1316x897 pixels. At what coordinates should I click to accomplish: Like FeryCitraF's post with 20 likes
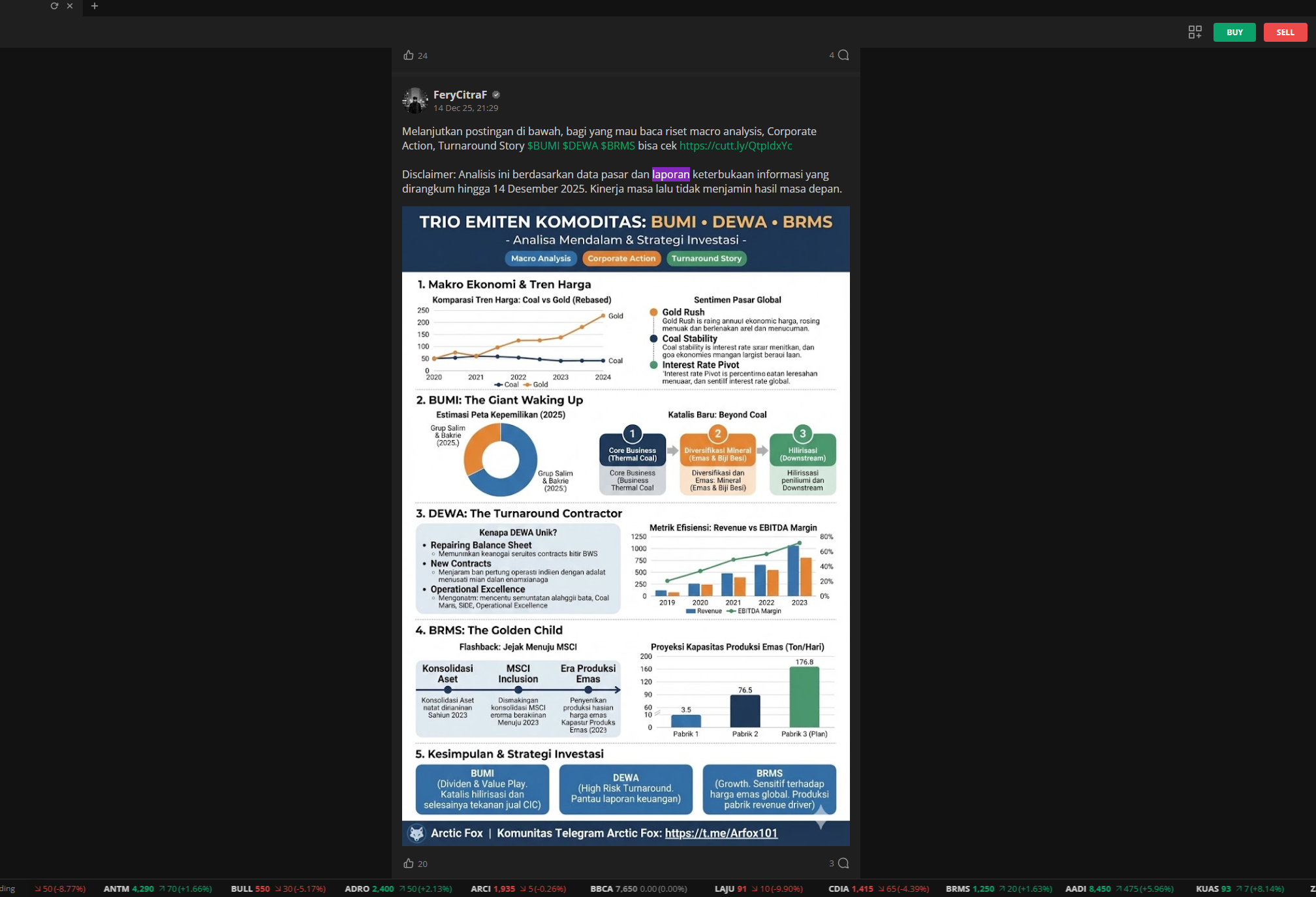click(x=409, y=863)
